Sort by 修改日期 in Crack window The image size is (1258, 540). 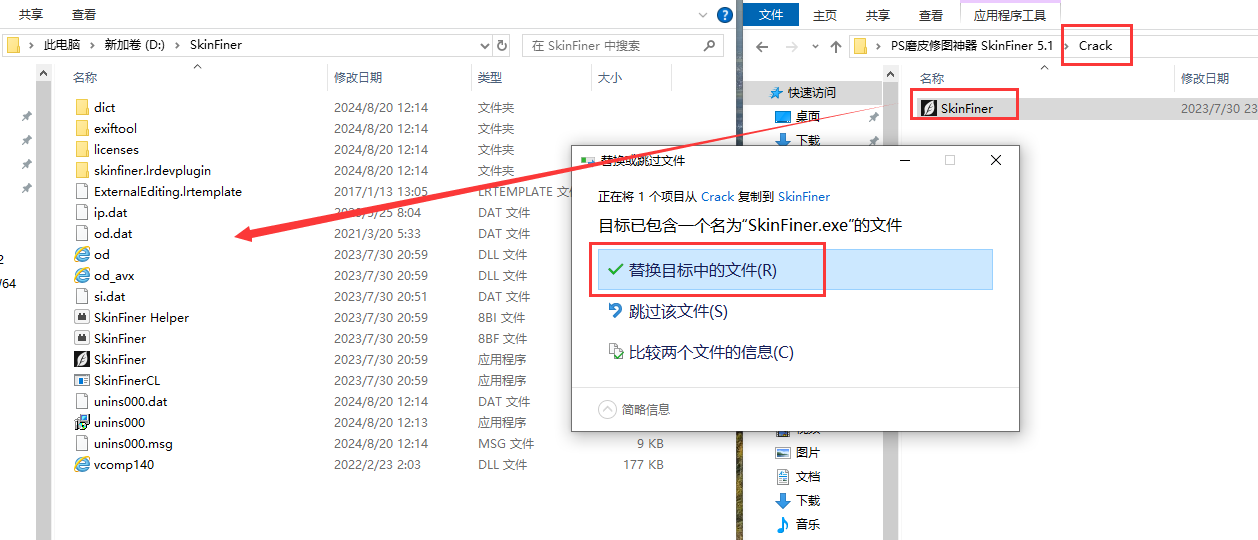[1205, 78]
